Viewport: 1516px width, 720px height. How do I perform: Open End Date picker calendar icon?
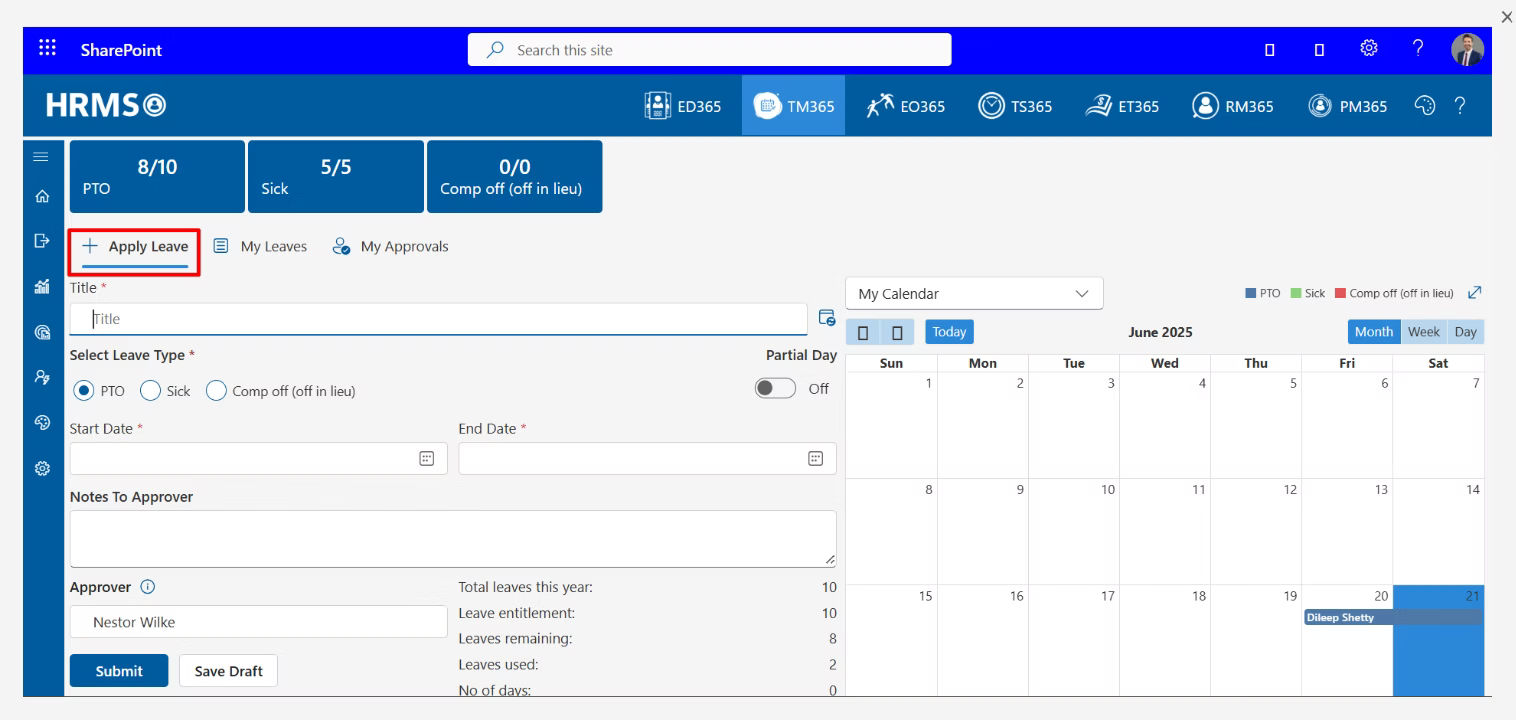tap(815, 458)
